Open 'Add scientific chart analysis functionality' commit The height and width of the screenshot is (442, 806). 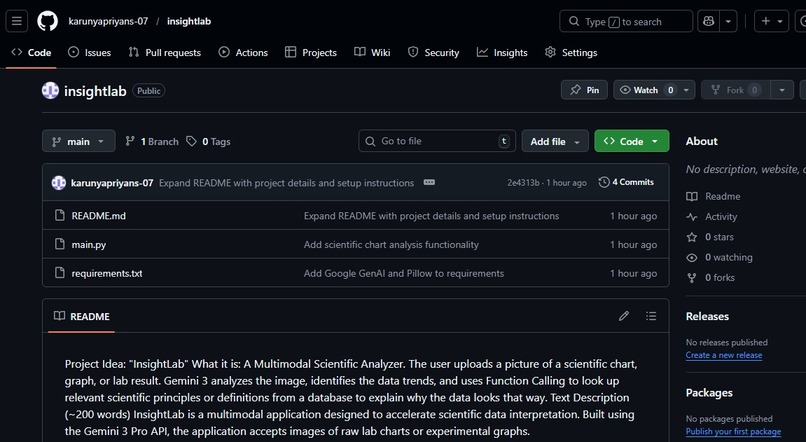click(391, 245)
